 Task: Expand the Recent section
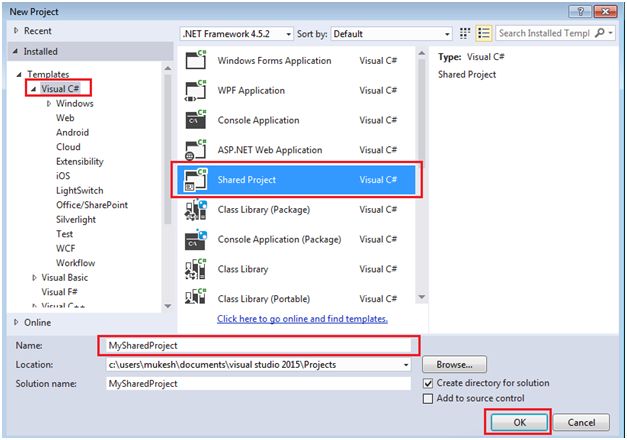16,30
